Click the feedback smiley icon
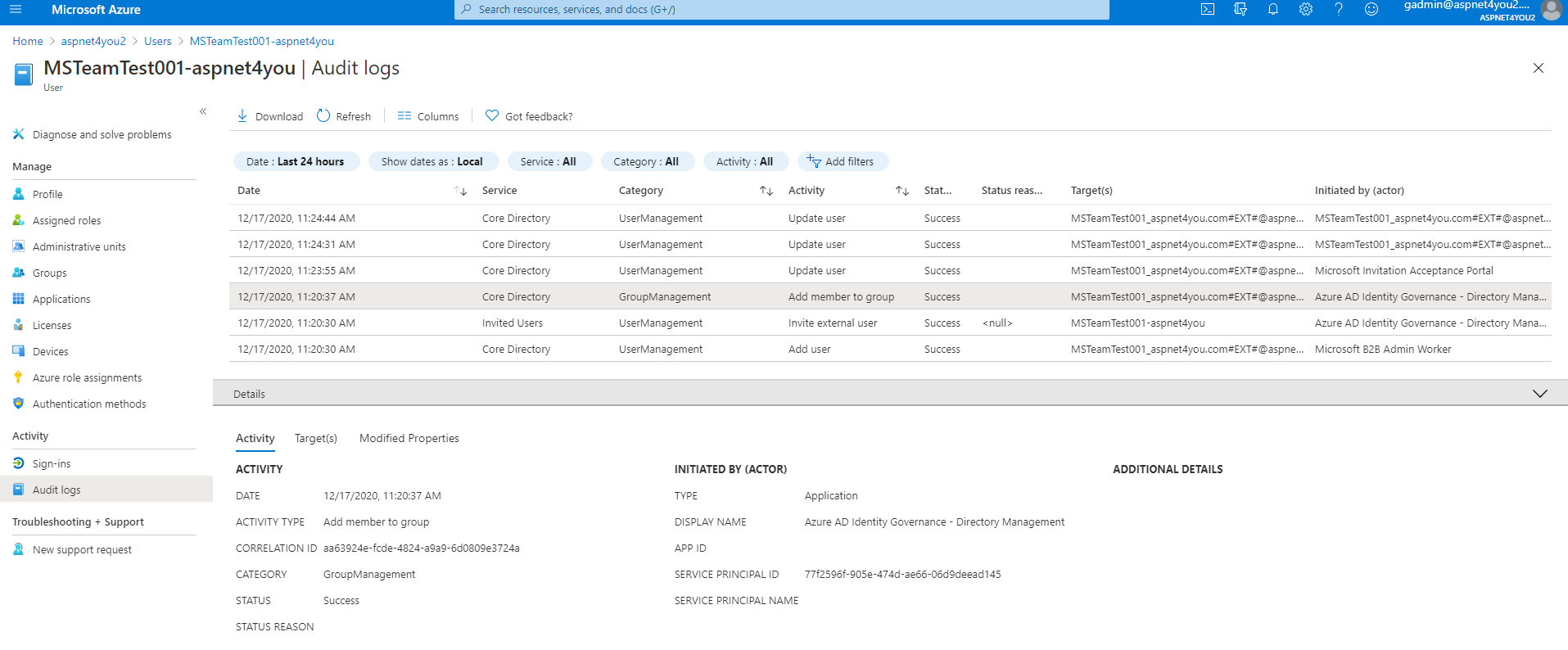Screen dimensions: 1568x650 (1371, 10)
